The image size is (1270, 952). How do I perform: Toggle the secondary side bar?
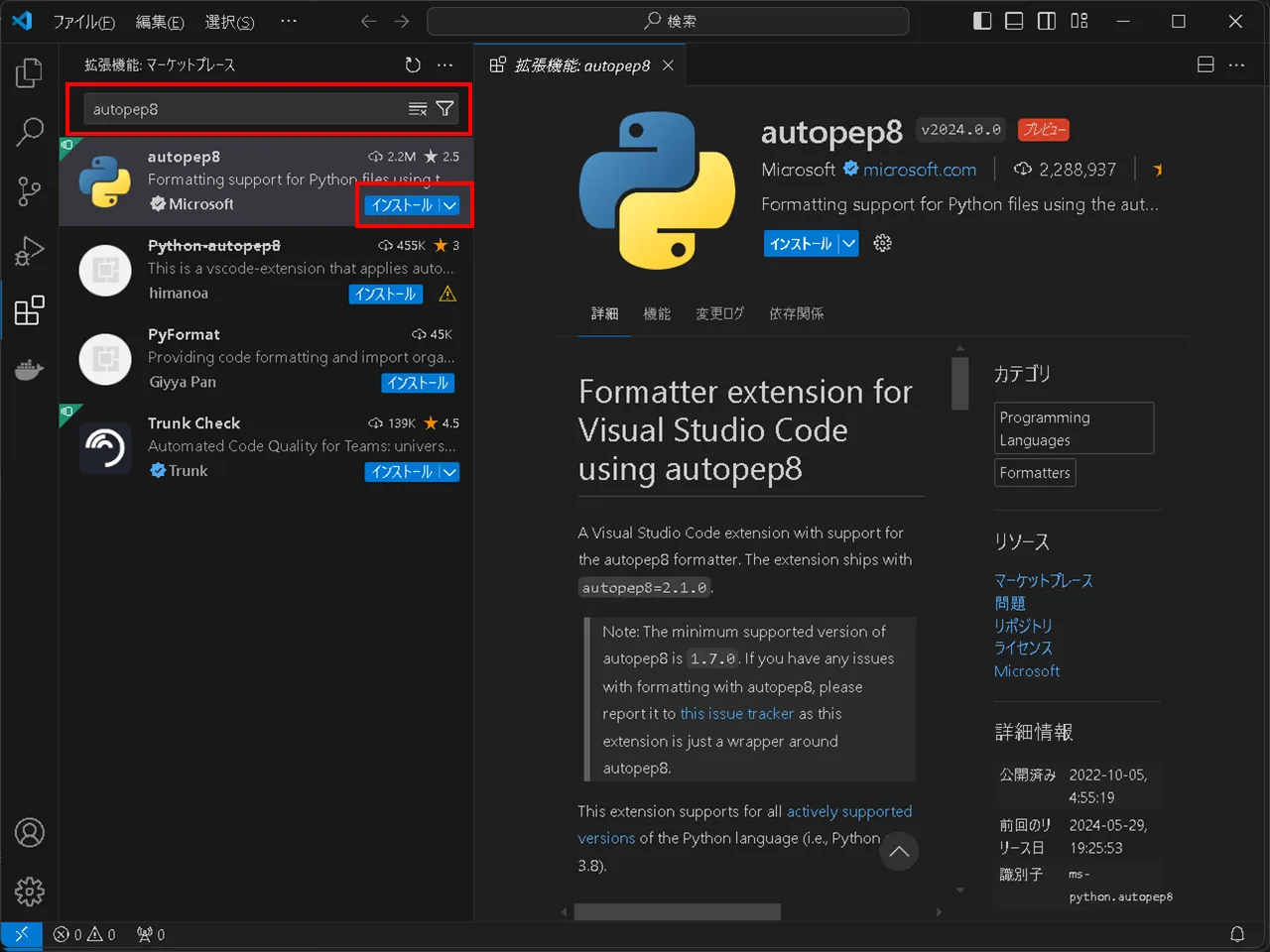1047,21
